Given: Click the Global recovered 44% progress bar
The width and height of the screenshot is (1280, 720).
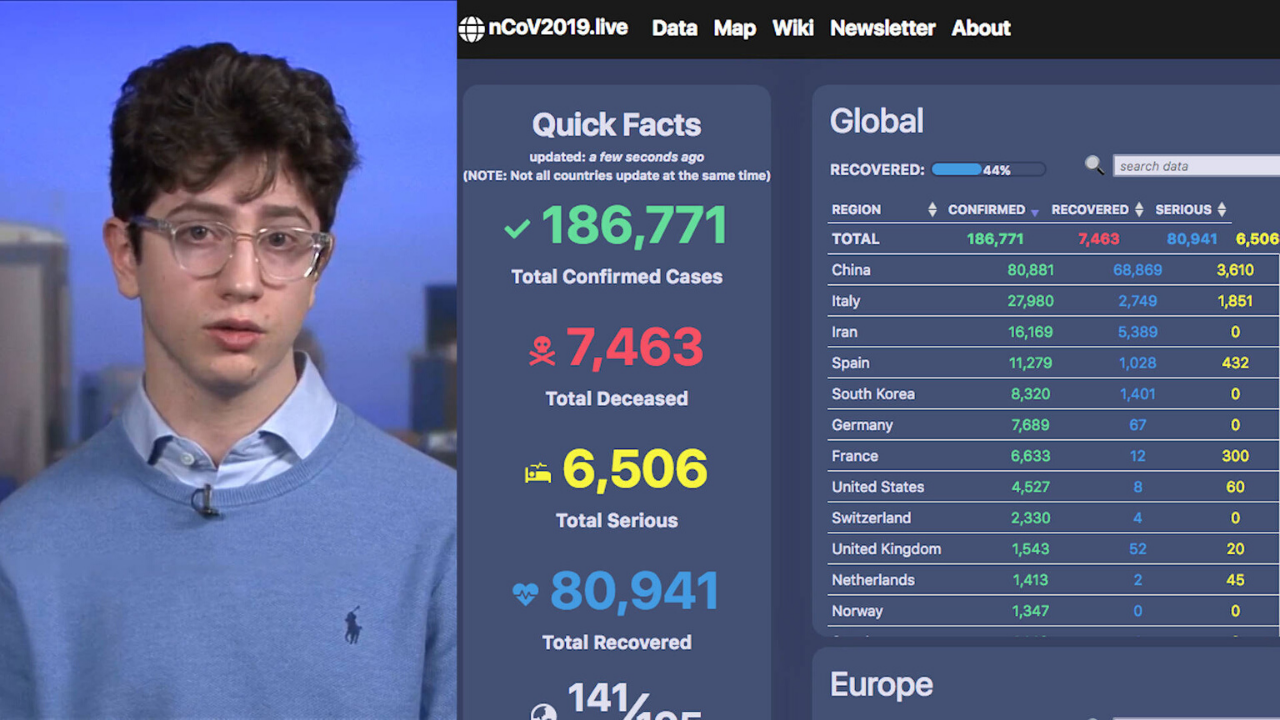Looking at the screenshot, I should [x=988, y=170].
